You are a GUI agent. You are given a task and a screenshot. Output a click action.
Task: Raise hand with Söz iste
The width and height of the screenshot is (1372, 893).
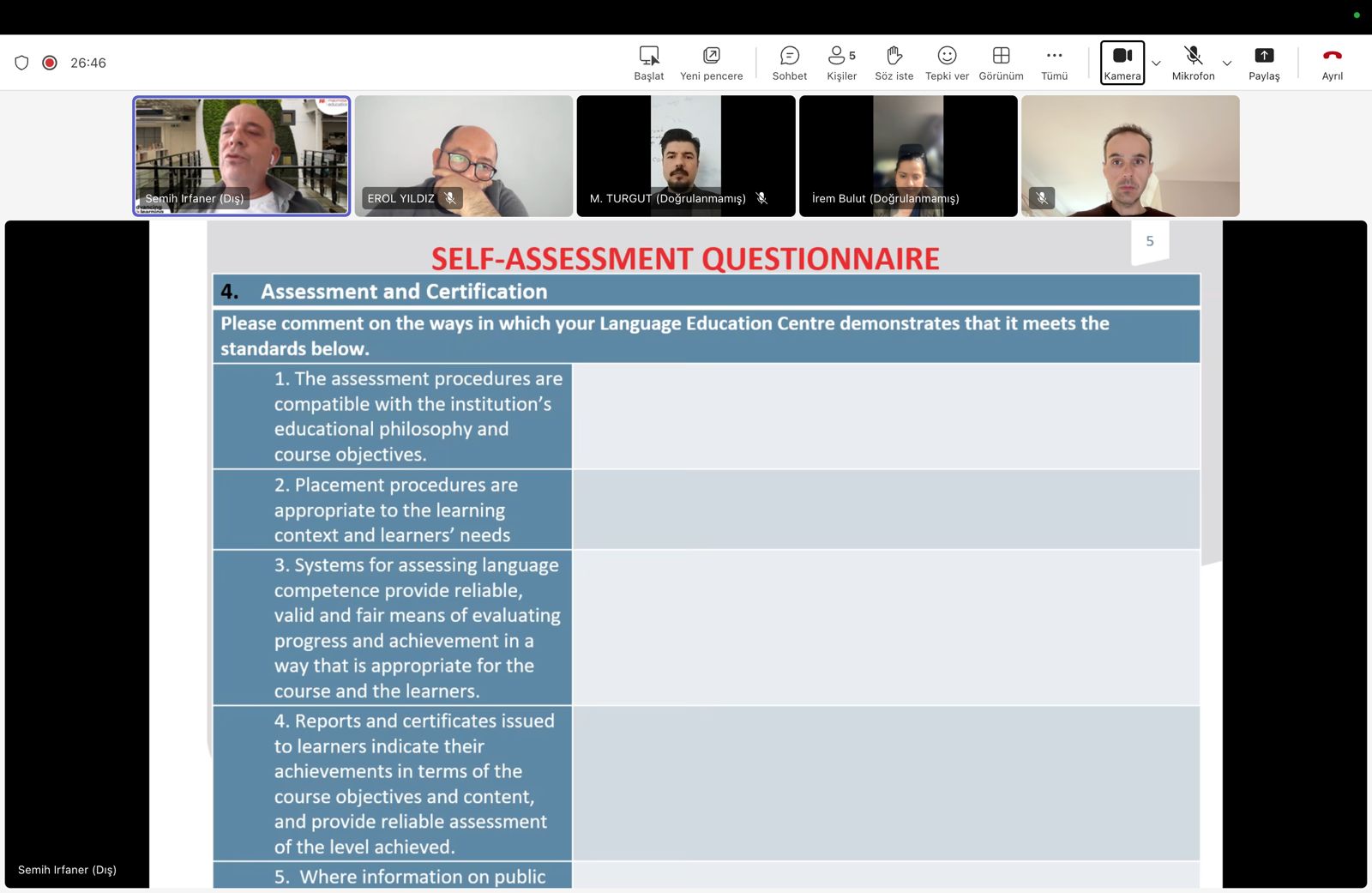[894, 63]
